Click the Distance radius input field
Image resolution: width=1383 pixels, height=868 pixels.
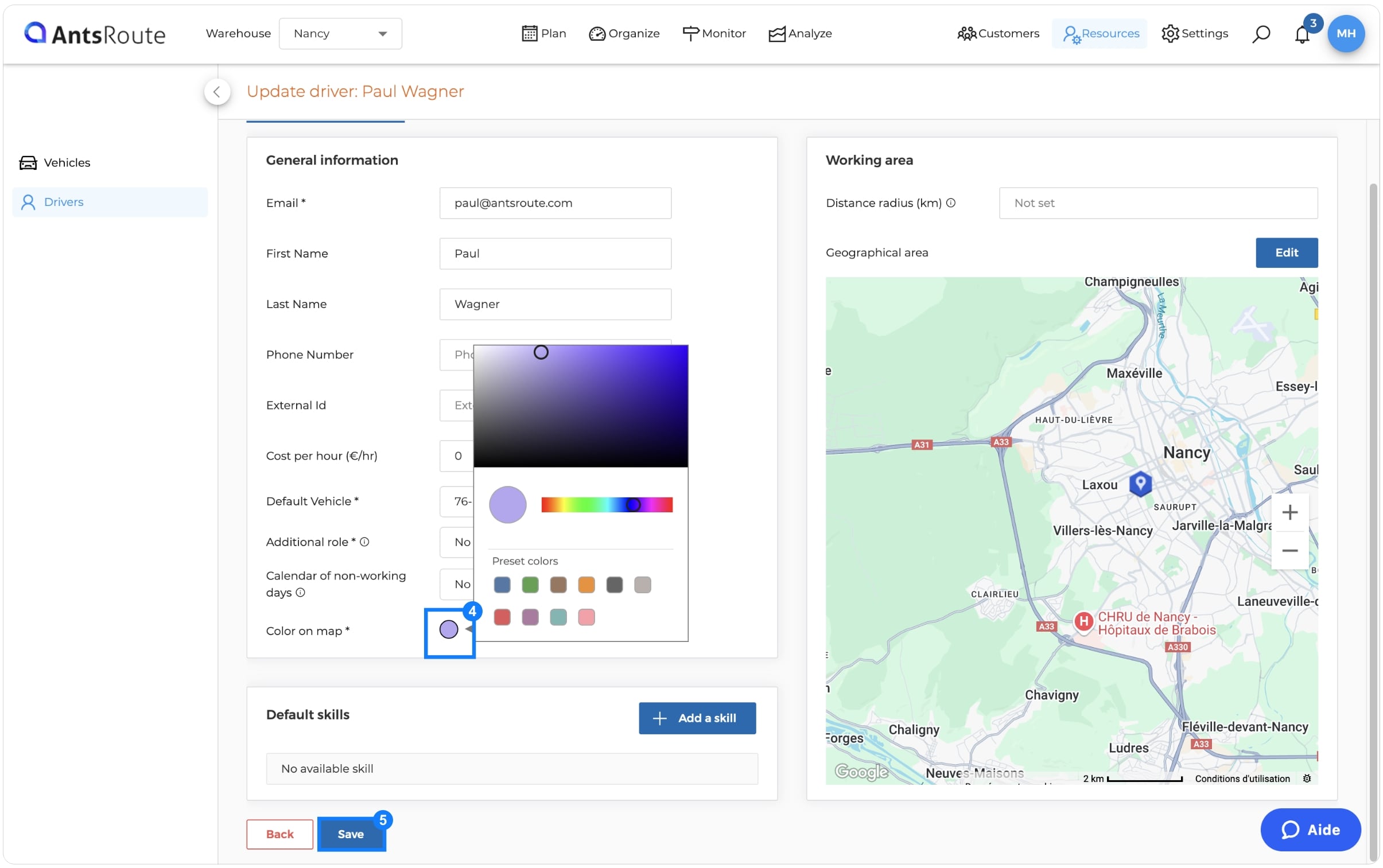pos(1158,203)
